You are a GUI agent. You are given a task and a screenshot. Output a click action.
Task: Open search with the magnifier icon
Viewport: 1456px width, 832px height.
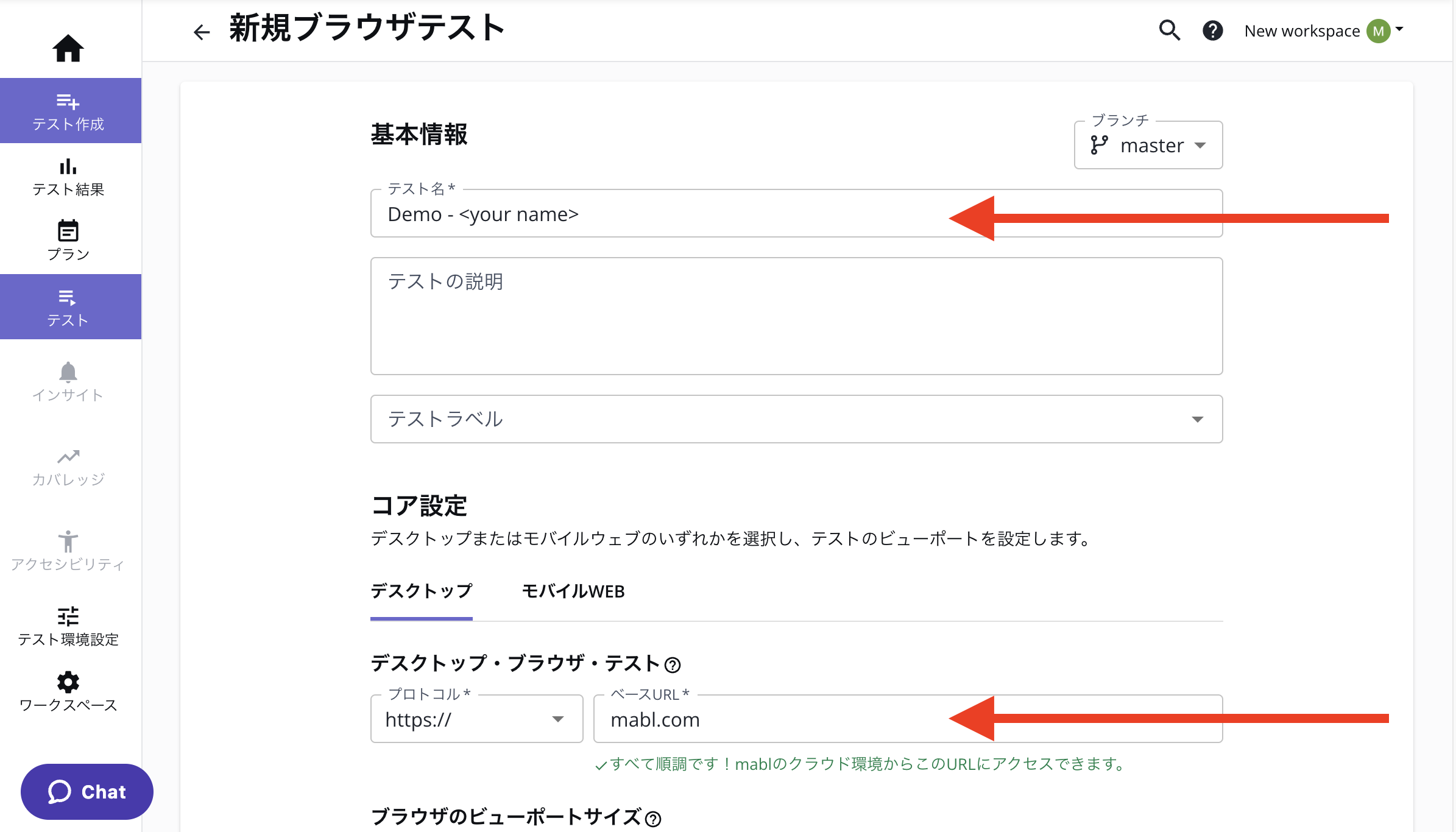(1170, 30)
